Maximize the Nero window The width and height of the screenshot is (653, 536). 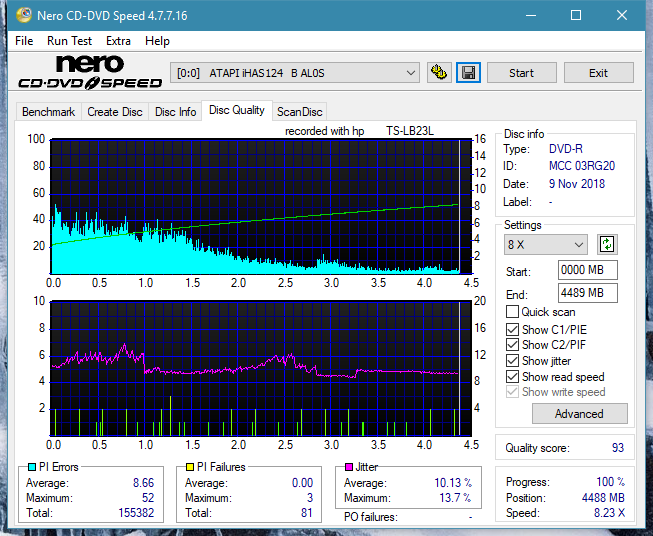576,15
